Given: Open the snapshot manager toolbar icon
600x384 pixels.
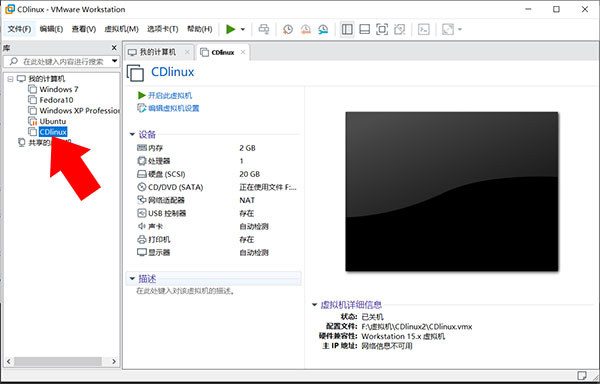Looking at the screenshot, I should click(x=323, y=29).
